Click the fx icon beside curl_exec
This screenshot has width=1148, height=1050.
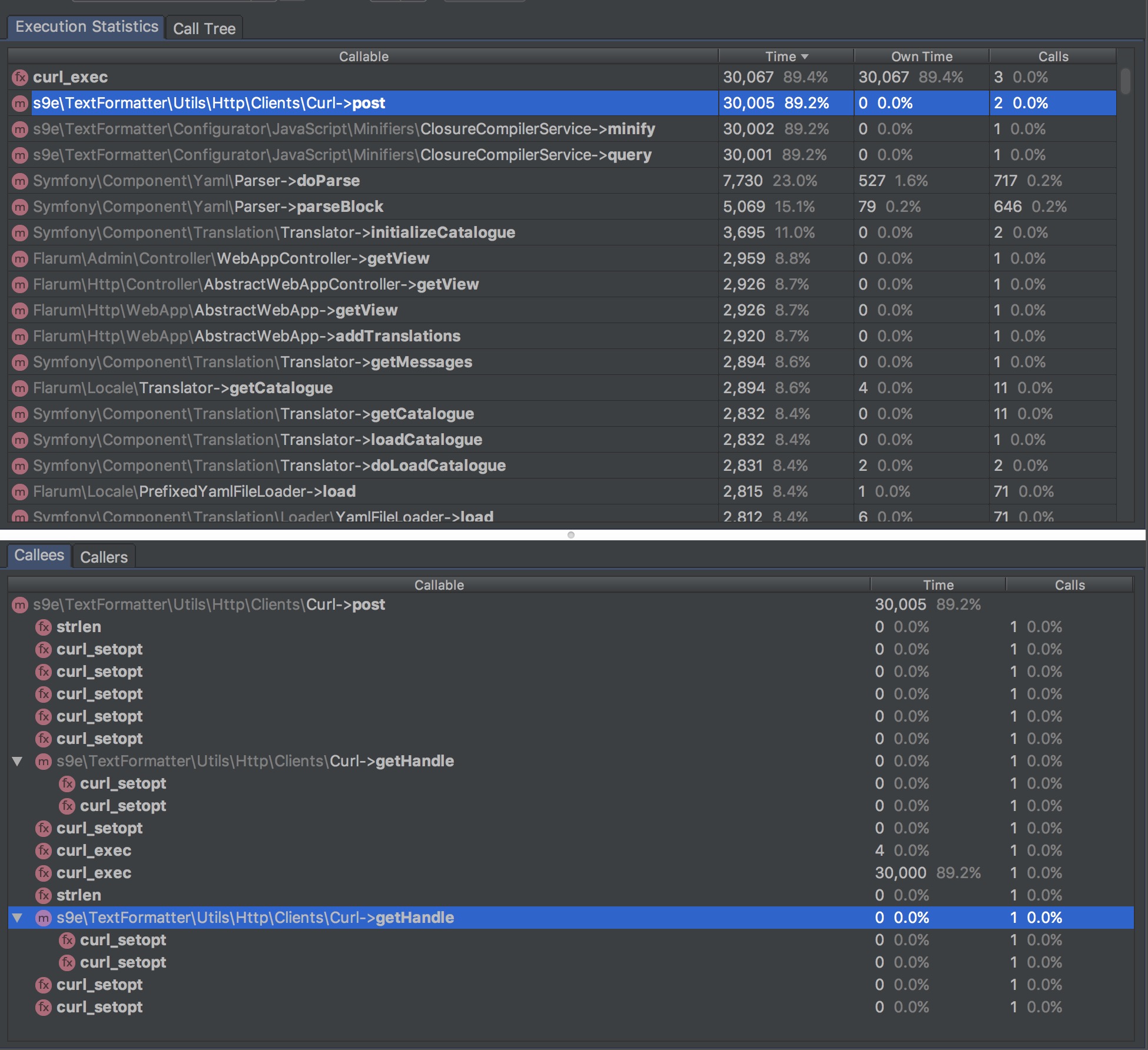tap(21, 77)
